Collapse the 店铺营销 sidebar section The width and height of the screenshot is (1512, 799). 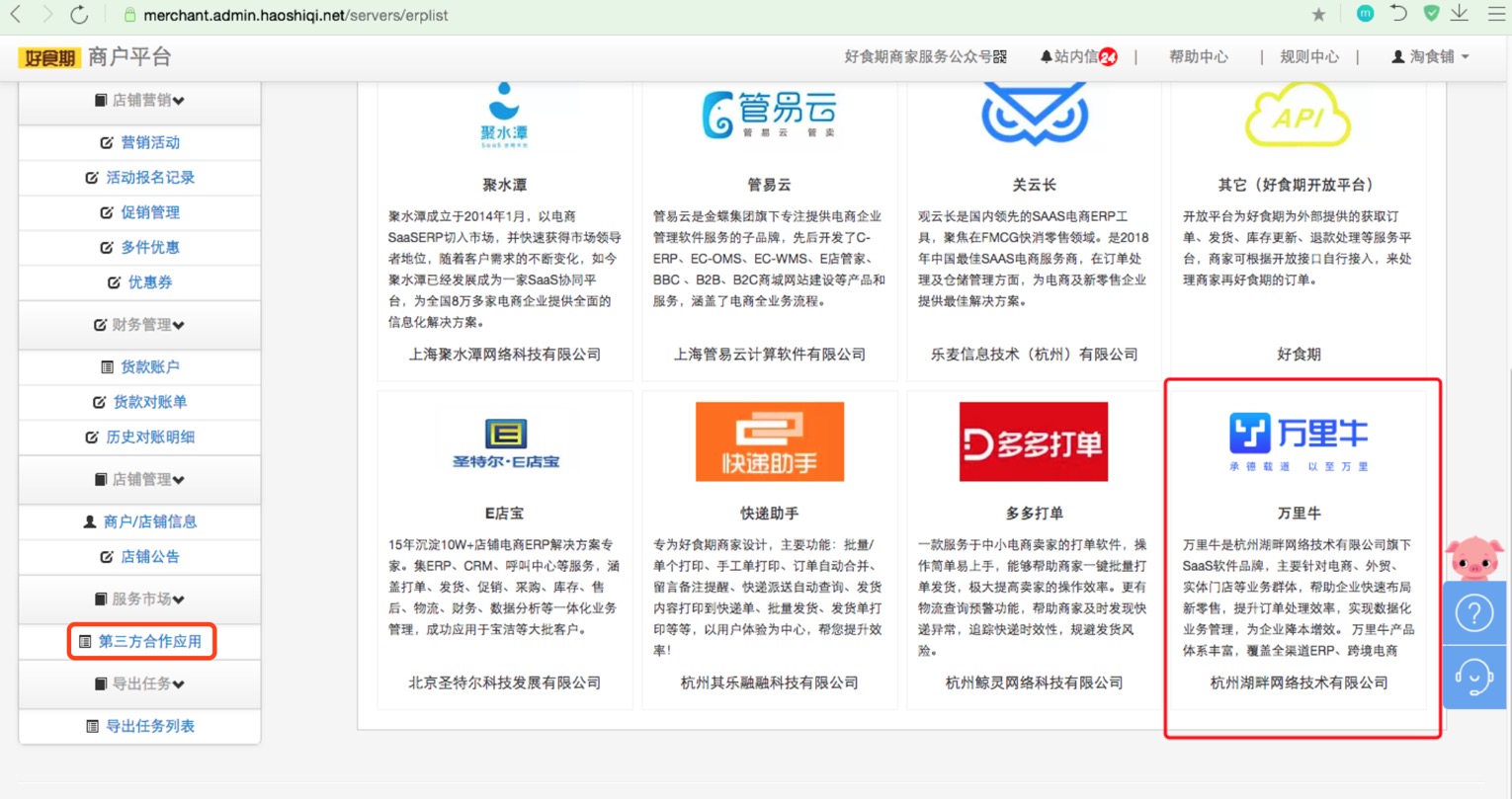(x=139, y=101)
